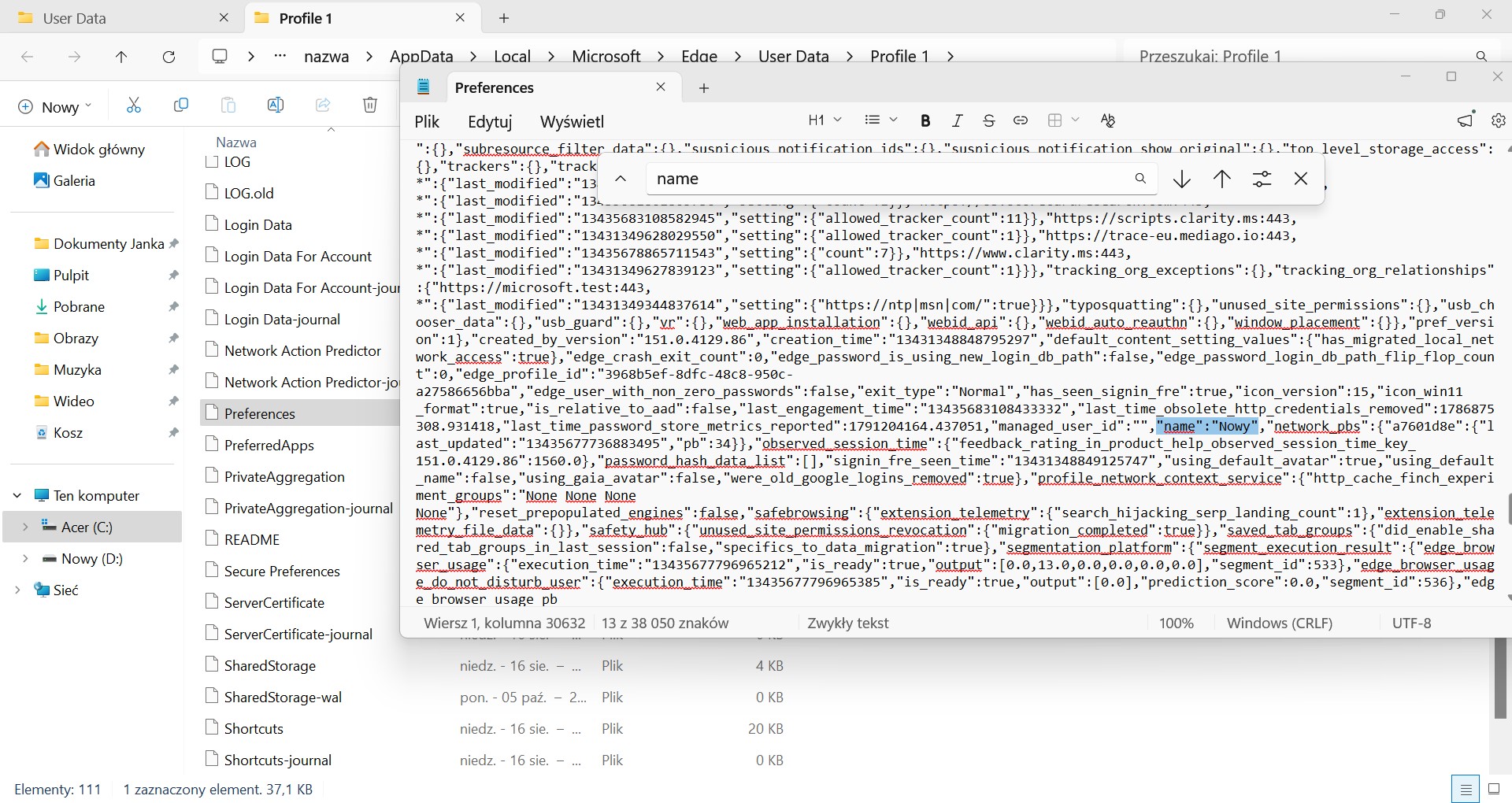The height and width of the screenshot is (803, 1512).
Task: Open the Edytuj menu in Notepad
Action: tap(490, 121)
